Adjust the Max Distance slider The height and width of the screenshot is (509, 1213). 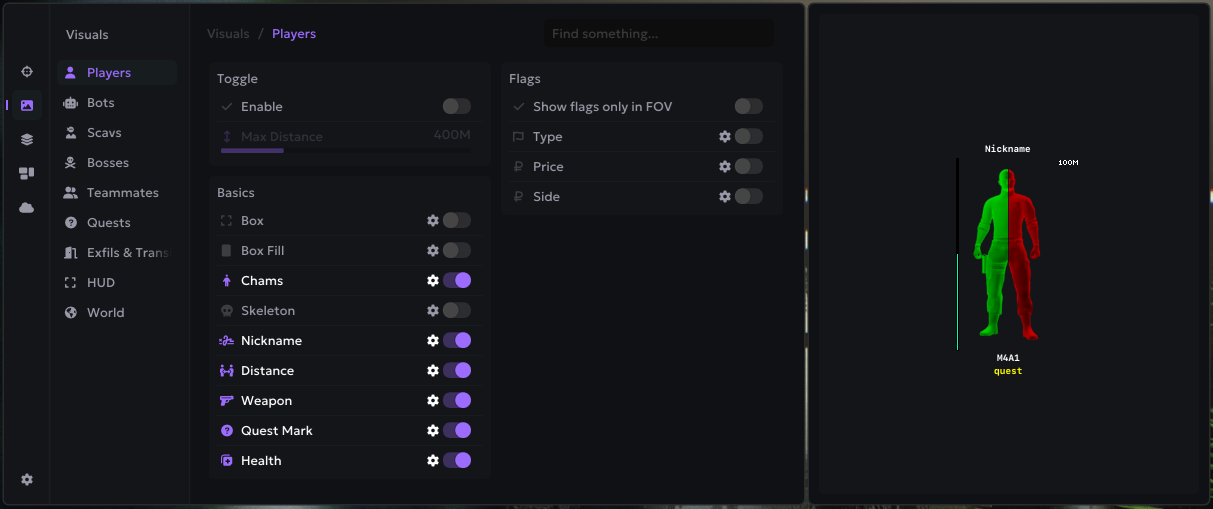click(x=284, y=150)
